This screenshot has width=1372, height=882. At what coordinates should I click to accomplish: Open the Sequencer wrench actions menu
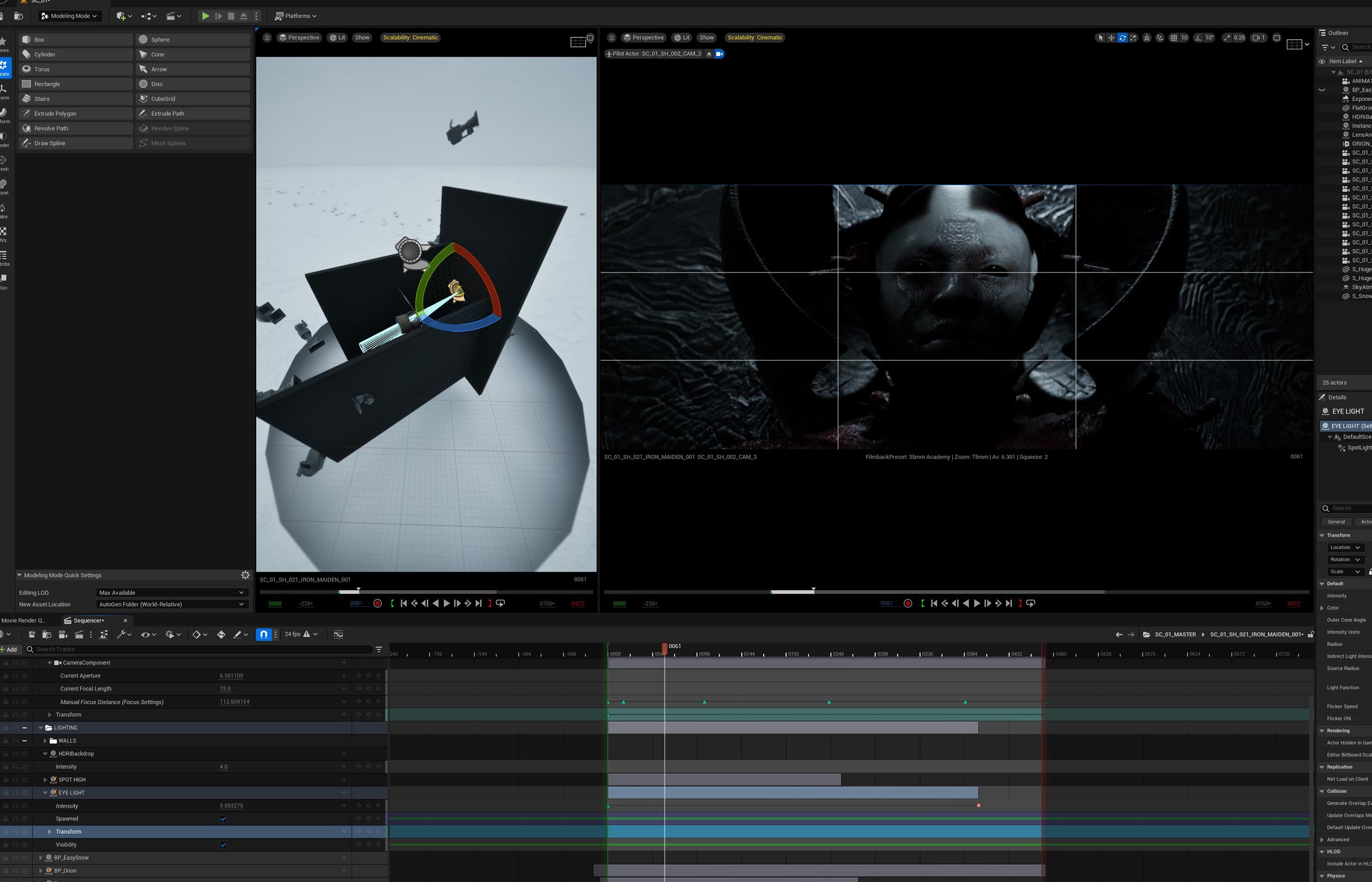pos(124,634)
